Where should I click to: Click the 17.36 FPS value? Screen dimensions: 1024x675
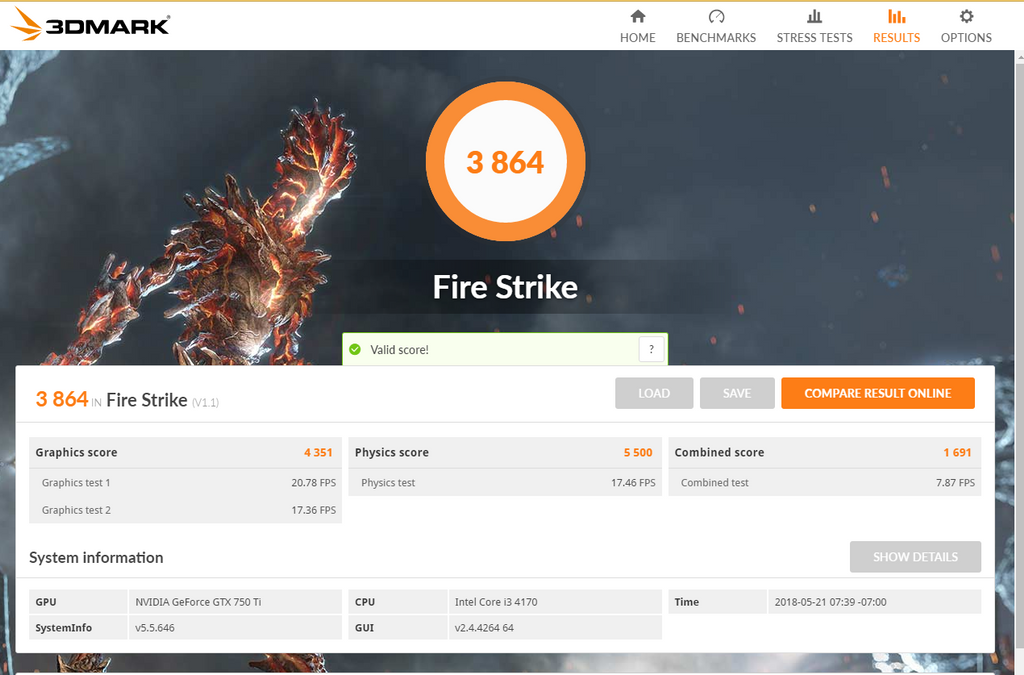[x=313, y=510]
